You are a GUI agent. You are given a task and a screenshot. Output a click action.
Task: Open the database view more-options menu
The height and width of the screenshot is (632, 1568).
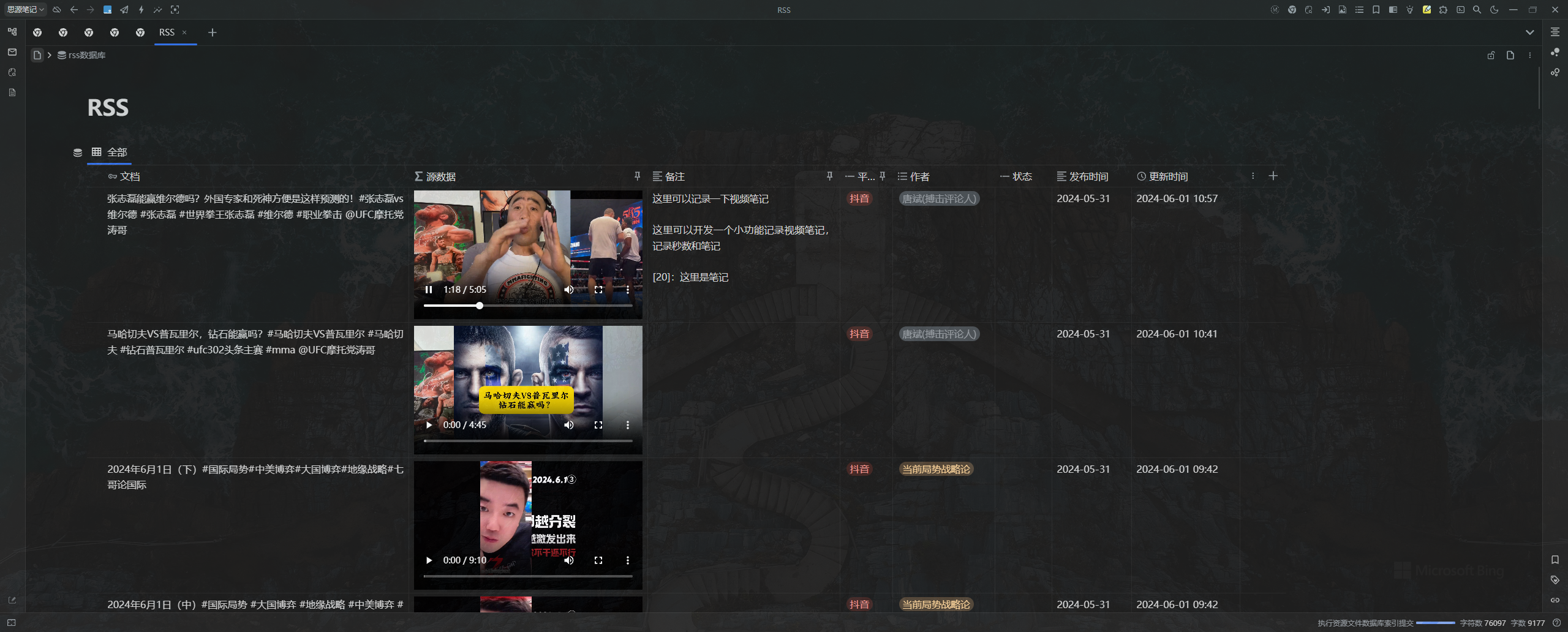point(1253,176)
